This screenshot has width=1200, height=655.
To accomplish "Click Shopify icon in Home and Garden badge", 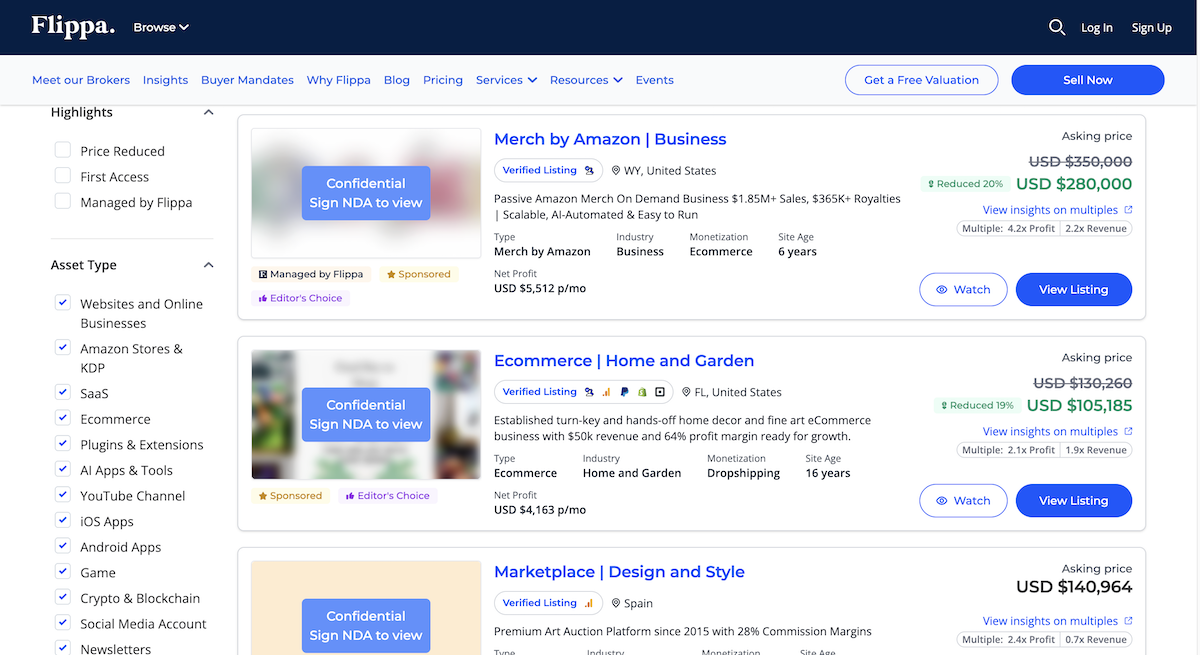I will pos(642,392).
